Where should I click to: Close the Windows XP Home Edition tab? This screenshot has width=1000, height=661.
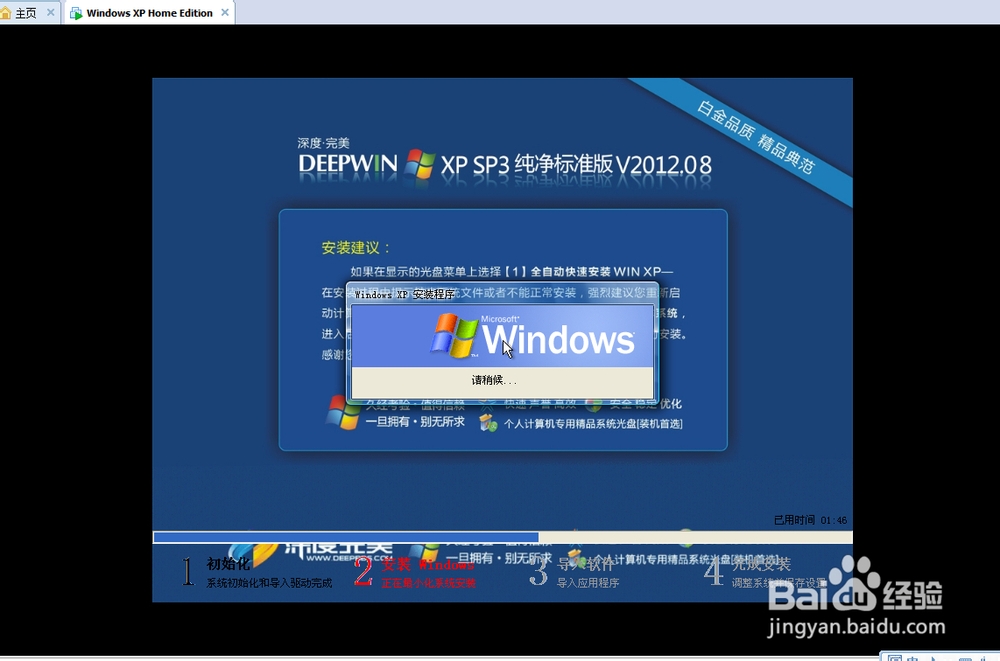click(x=224, y=13)
